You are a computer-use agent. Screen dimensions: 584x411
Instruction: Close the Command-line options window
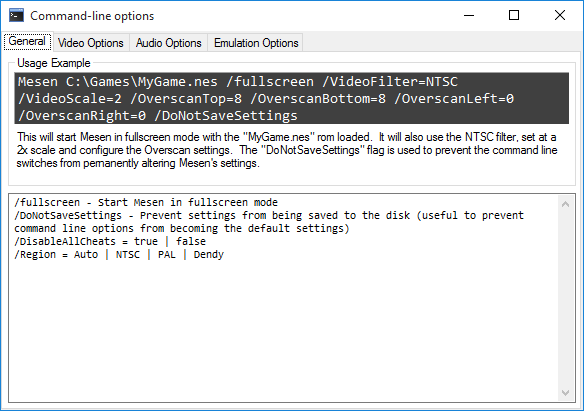[560, 16]
